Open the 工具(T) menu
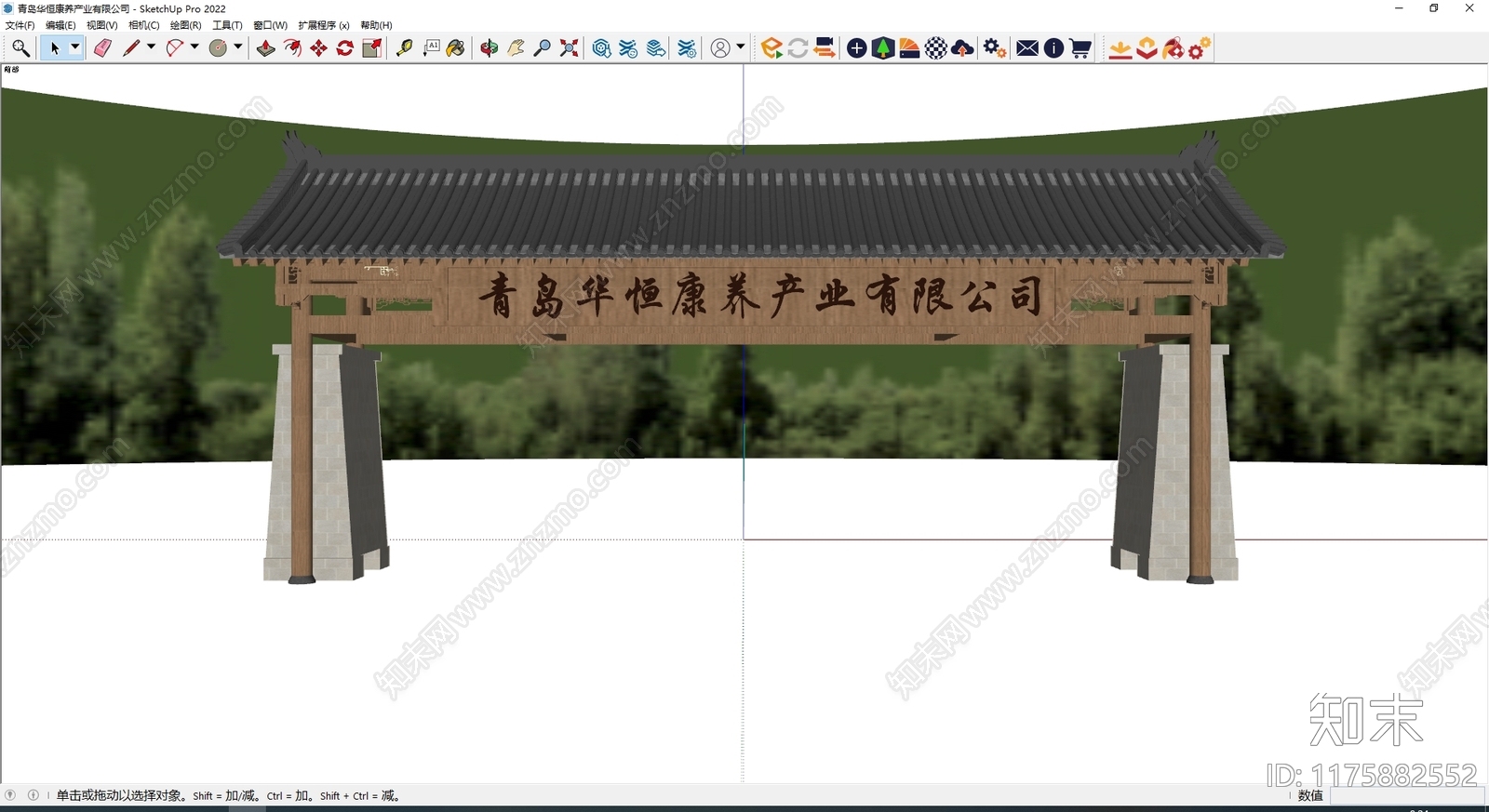Image resolution: width=1489 pixels, height=812 pixels. click(x=228, y=25)
